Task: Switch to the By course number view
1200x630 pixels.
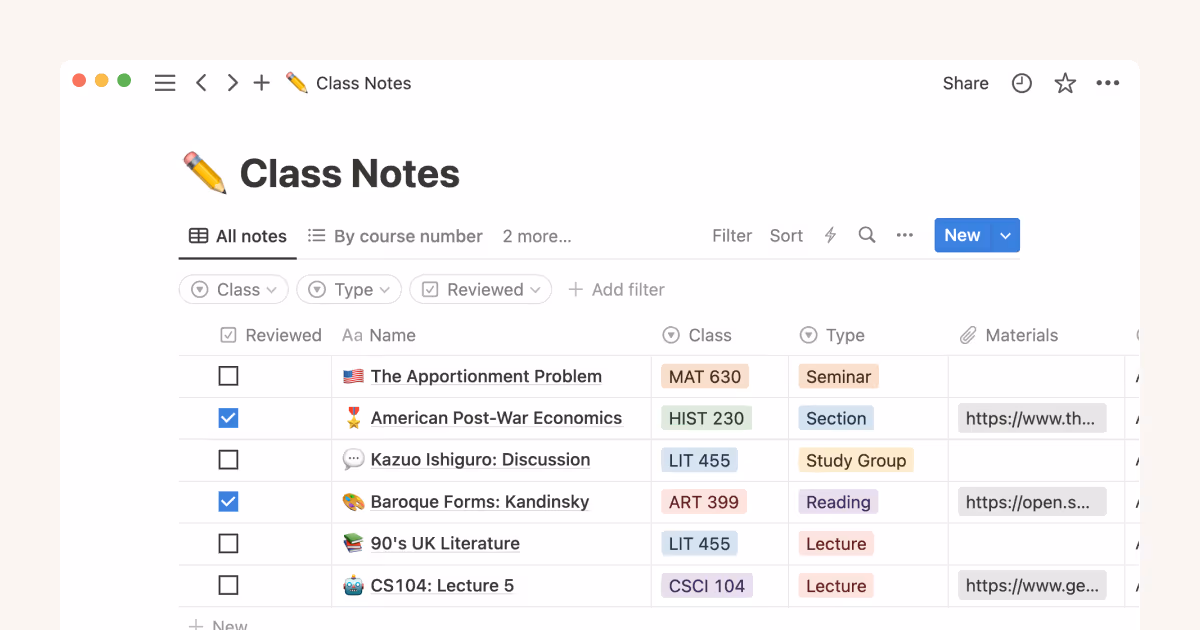Action: (394, 236)
